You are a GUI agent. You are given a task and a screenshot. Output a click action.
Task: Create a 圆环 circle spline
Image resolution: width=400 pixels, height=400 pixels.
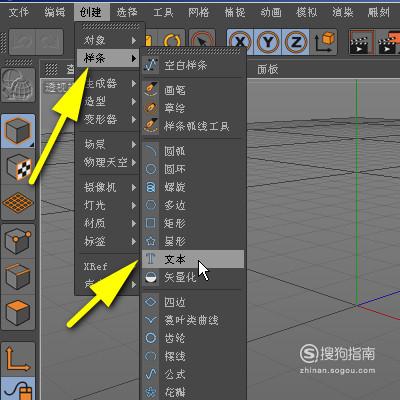pyautogui.click(x=193, y=169)
